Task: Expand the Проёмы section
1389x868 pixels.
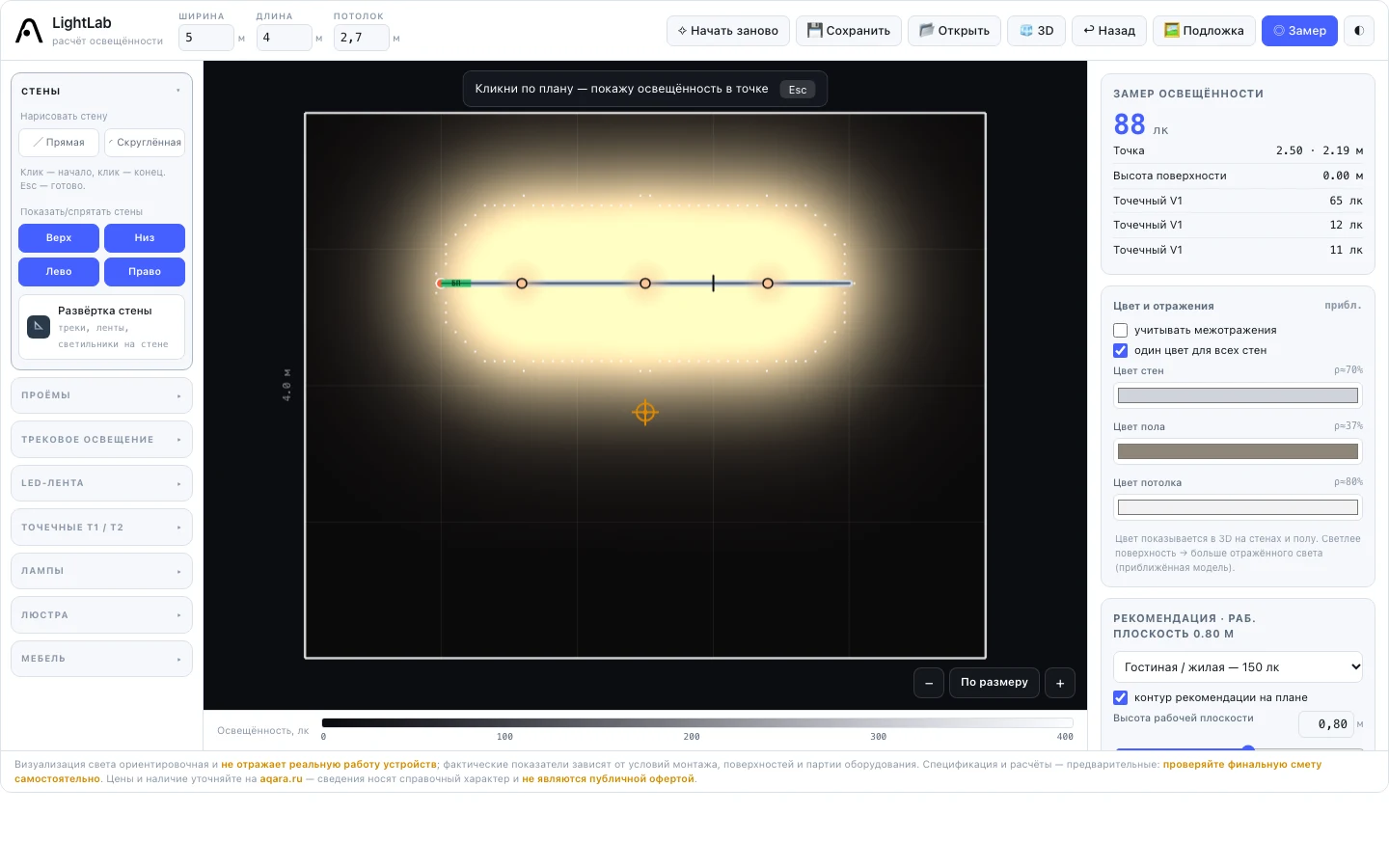Action: coord(101,395)
